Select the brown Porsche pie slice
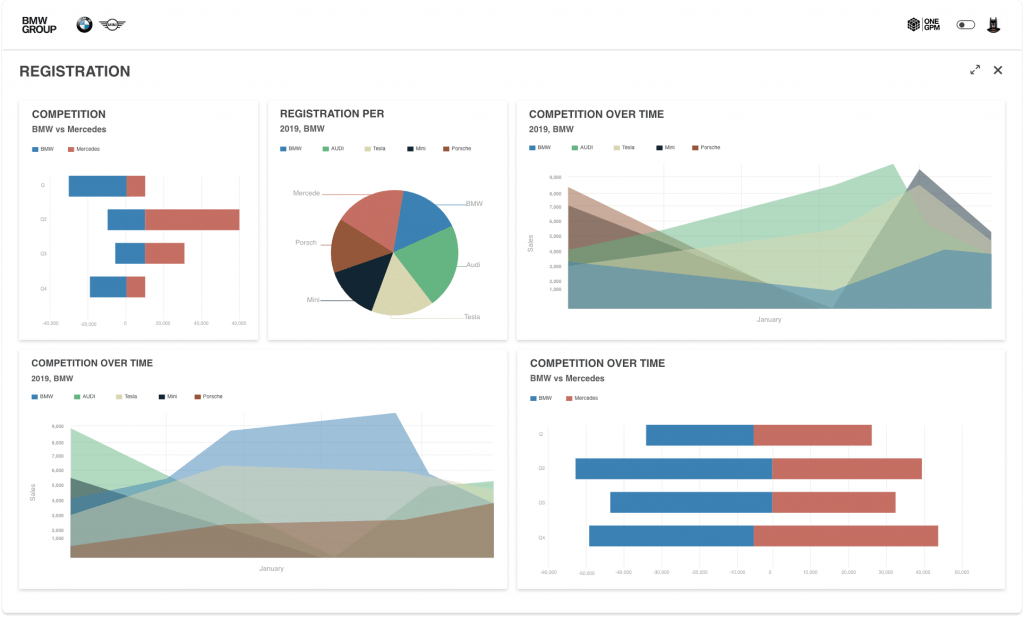This screenshot has height=617, width=1024. 355,247
